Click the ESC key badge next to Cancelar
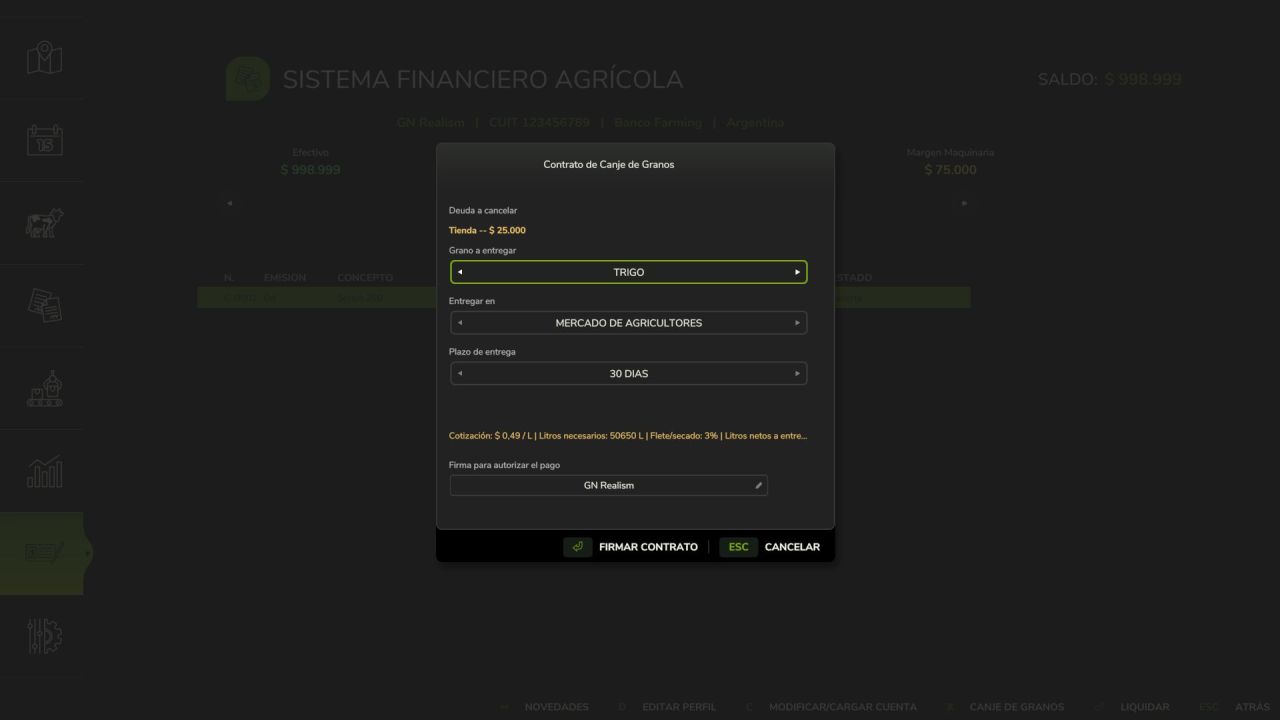The height and width of the screenshot is (720, 1280). [x=738, y=547]
